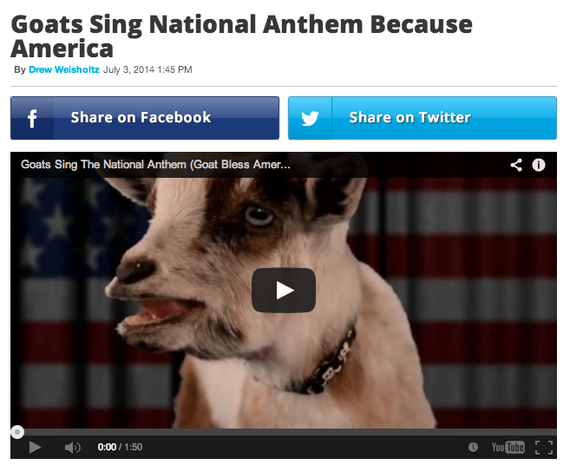
Task: Click the 'Share on Twitter' button text
Action: [x=410, y=117]
